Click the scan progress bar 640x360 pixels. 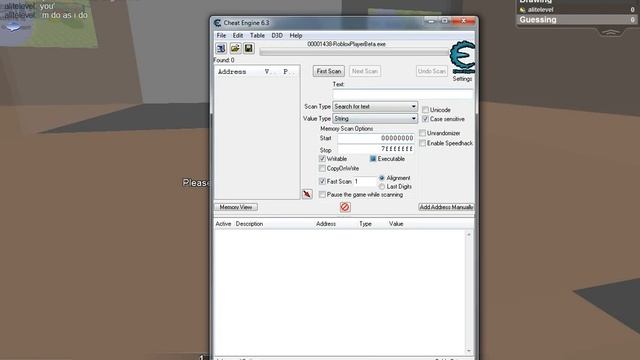pyautogui.click(x=354, y=52)
